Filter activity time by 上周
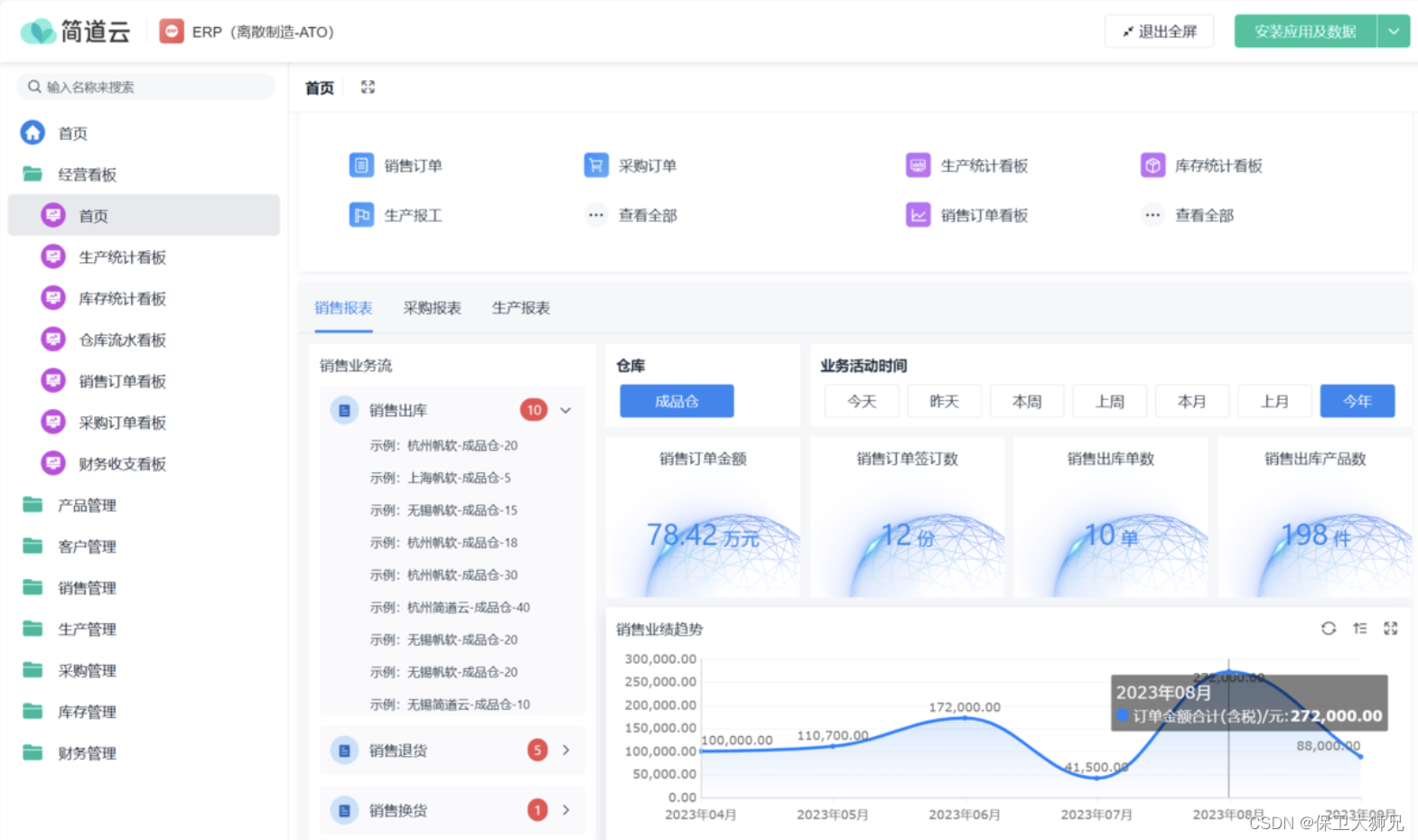 click(x=1109, y=401)
